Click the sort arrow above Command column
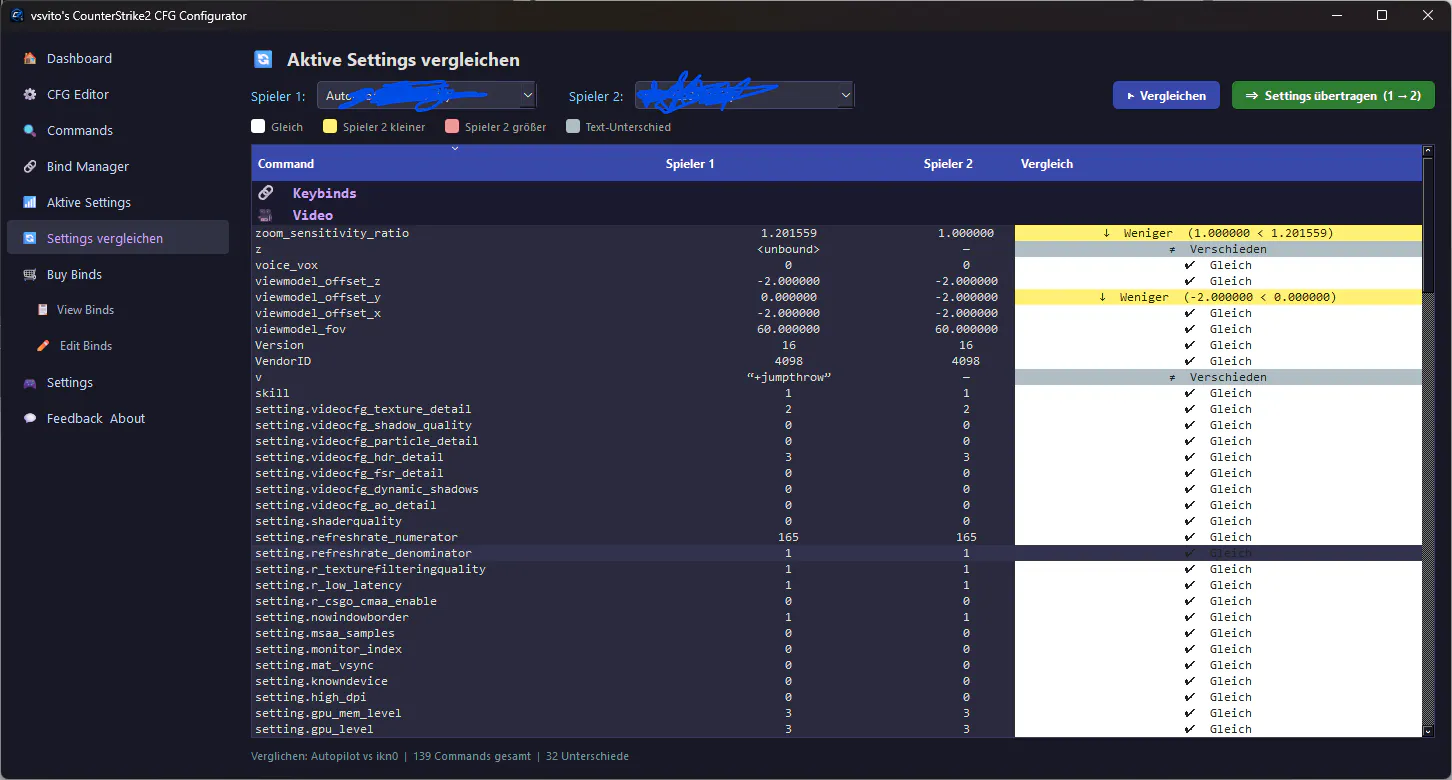 455,149
